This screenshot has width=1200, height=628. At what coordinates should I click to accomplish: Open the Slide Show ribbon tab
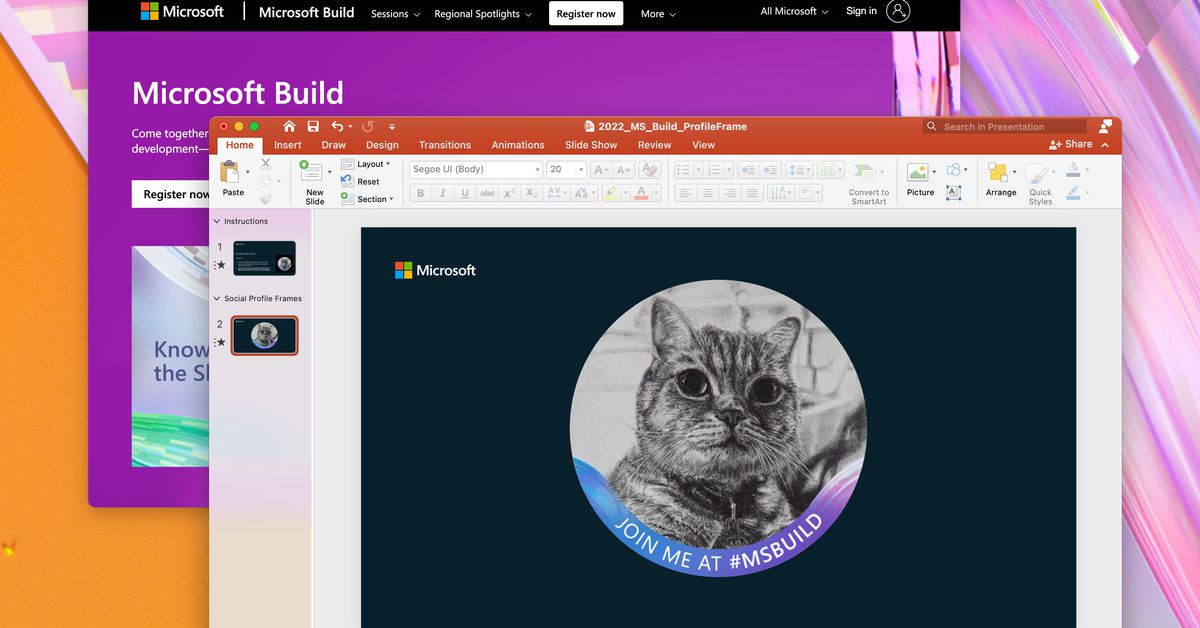[591, 145]
